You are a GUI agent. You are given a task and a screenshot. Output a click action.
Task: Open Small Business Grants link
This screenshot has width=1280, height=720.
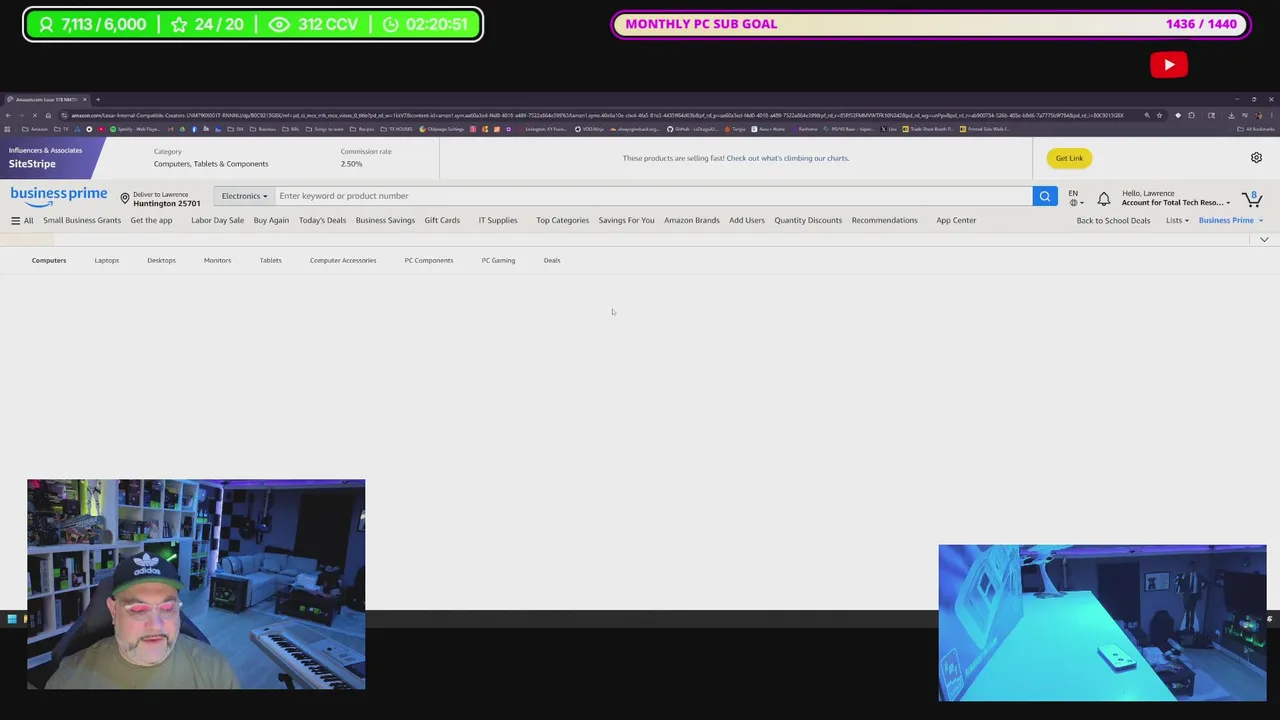(x=82, y=220)
